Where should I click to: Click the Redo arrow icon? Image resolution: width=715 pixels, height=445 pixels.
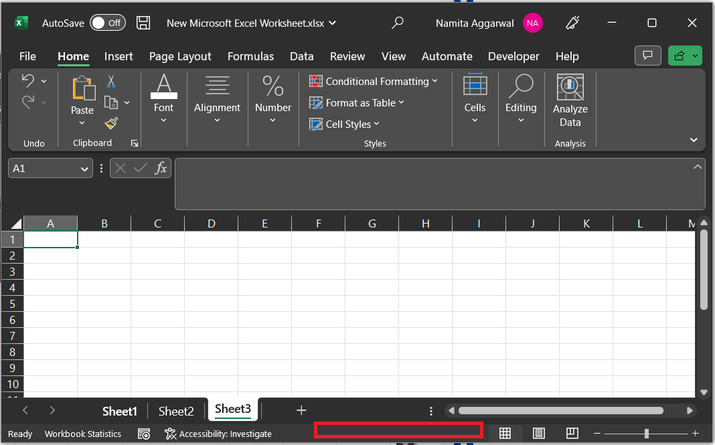point(28,102)
